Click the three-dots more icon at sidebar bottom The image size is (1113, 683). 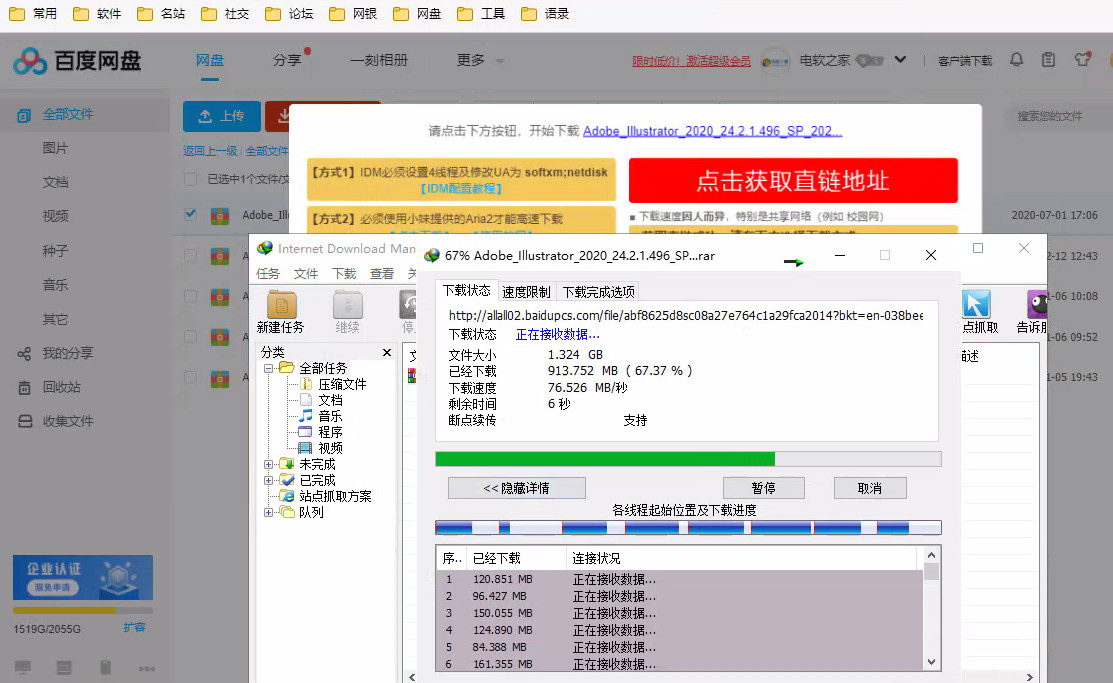click(x=147, y=668)
